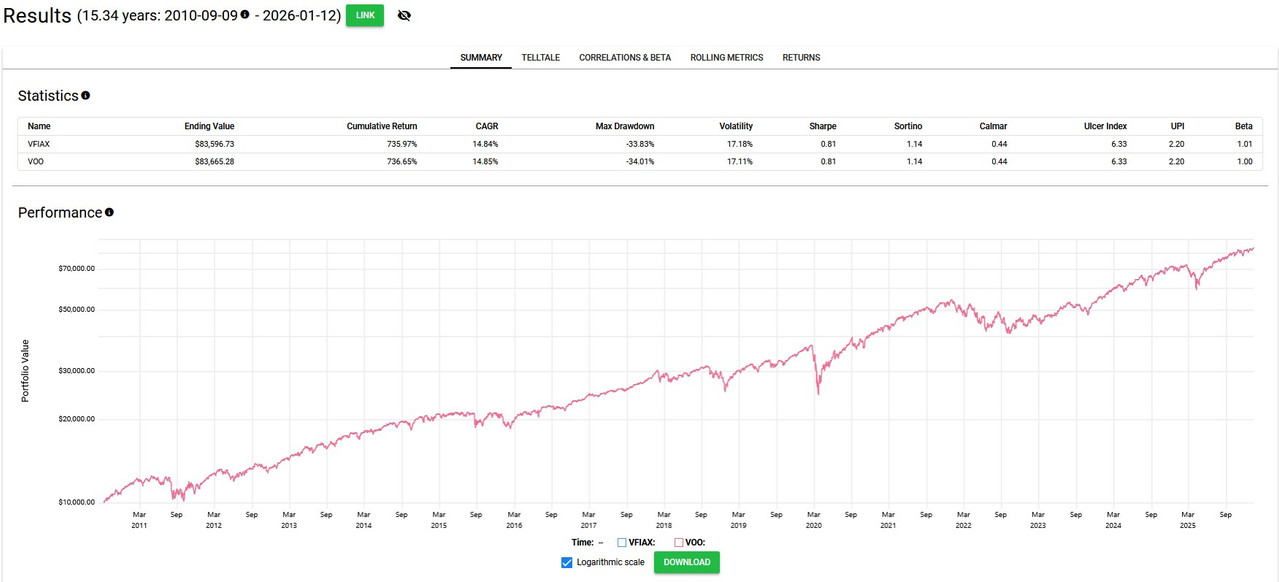Click VFIAX cumulative return 735.97%
Viewport: 1279px width, 582px height.
coord(401,144)
